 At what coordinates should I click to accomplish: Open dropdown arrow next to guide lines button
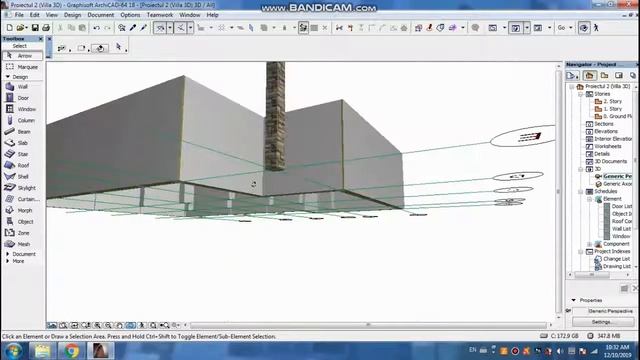click(x=170, y=28)
